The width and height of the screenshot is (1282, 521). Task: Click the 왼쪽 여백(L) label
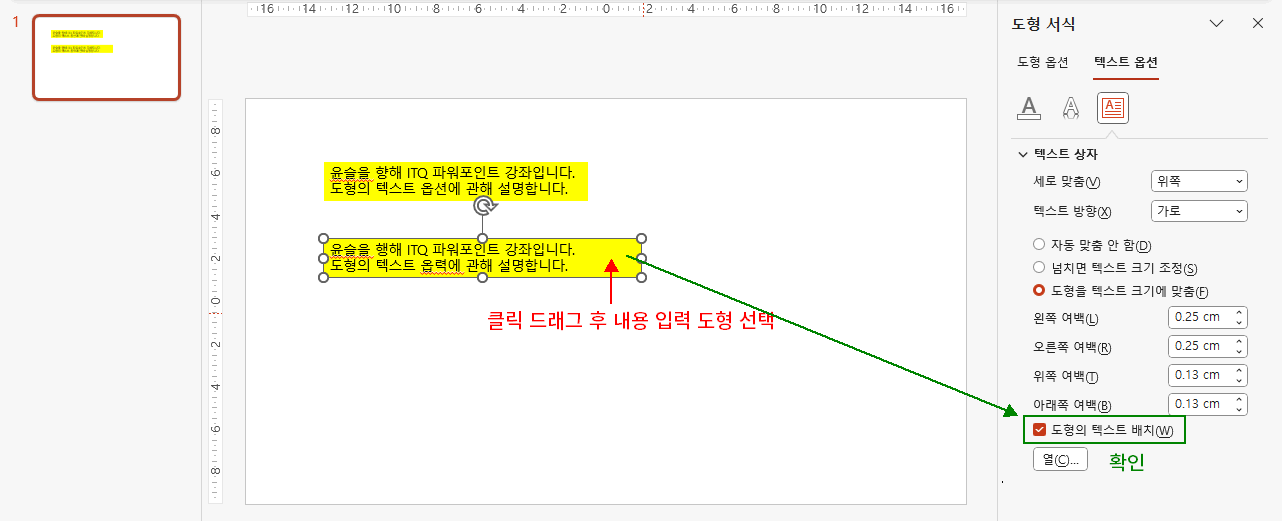click(x=1066, y=319)
